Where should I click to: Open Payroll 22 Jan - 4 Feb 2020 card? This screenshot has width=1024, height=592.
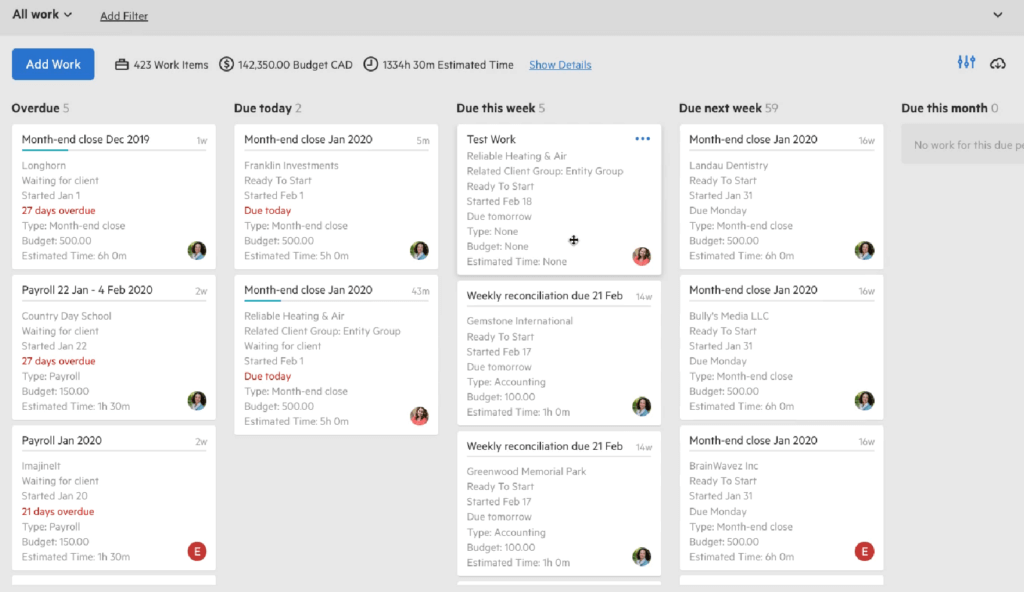coord(114,347)
